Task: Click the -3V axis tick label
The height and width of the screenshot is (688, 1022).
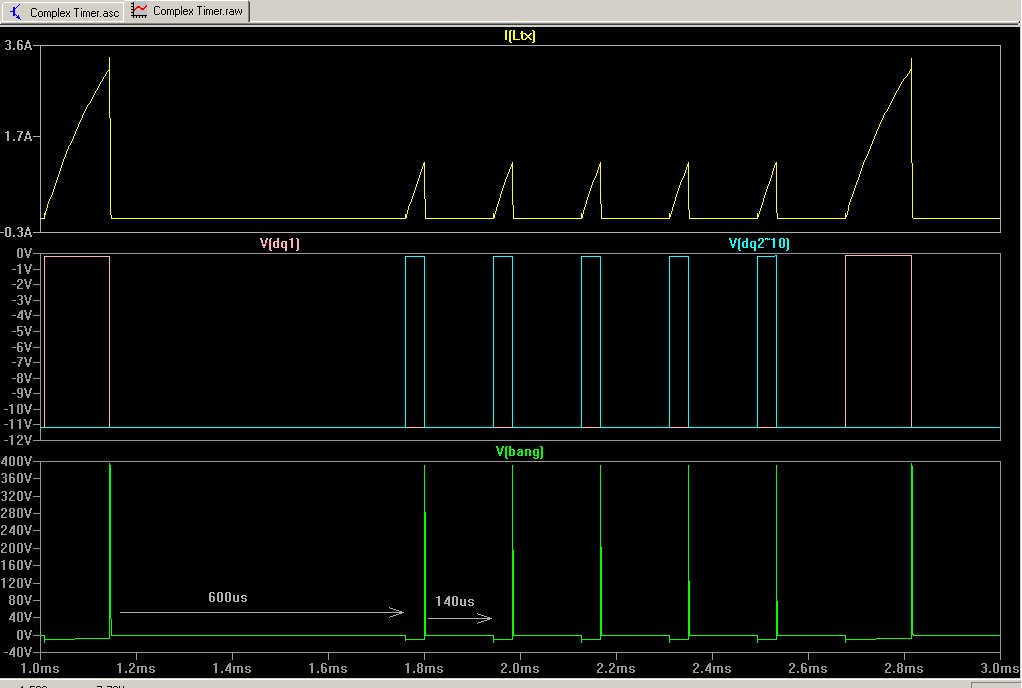Action: (22, 300)
